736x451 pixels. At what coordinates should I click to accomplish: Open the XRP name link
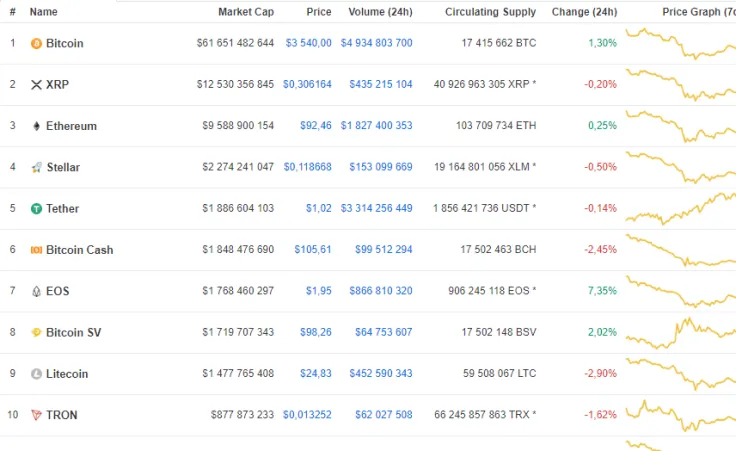(x=57, y=85)
